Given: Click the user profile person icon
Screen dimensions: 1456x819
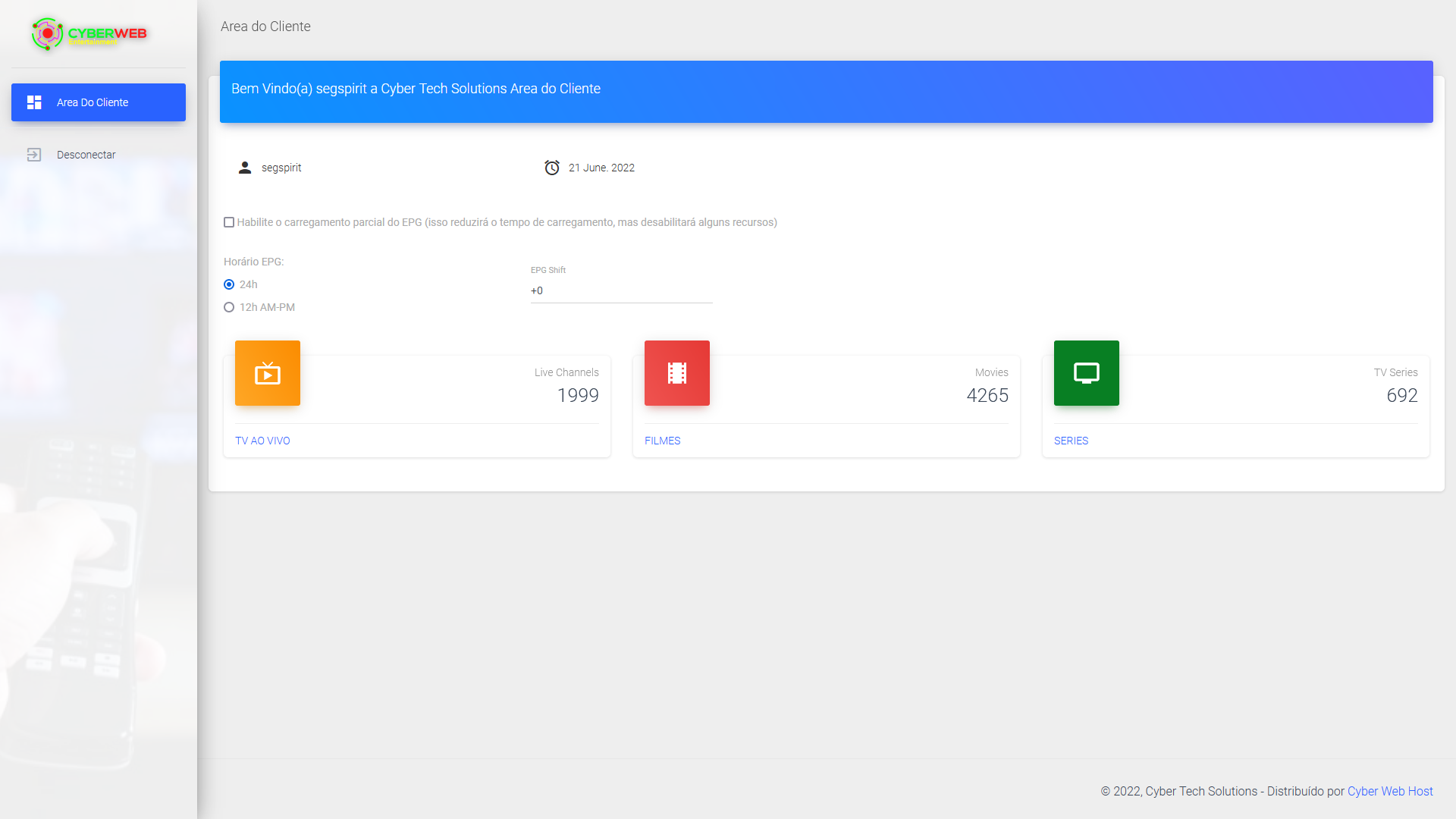Looking at the screenshot, I should [x=244, y=168].
